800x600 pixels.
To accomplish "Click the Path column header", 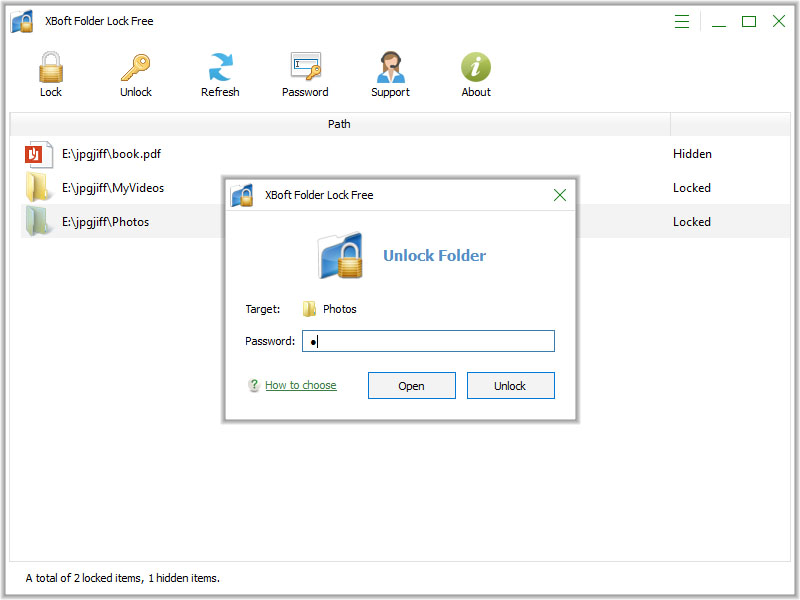I will click(x=339, y=124).
